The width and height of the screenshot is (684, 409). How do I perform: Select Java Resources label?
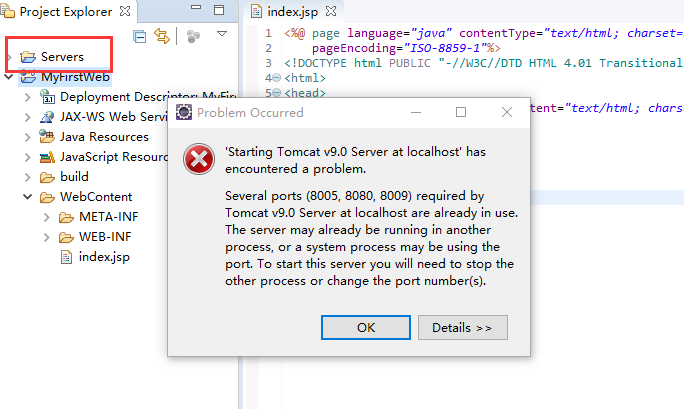[104, 137]
